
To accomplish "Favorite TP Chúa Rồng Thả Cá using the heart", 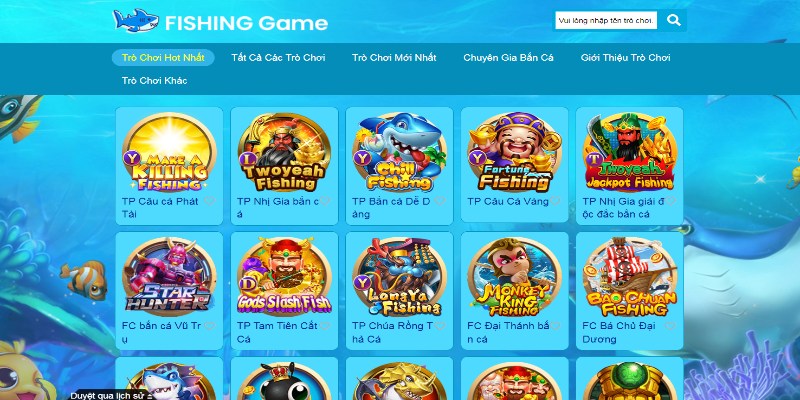I will click(x=440, y=326).
